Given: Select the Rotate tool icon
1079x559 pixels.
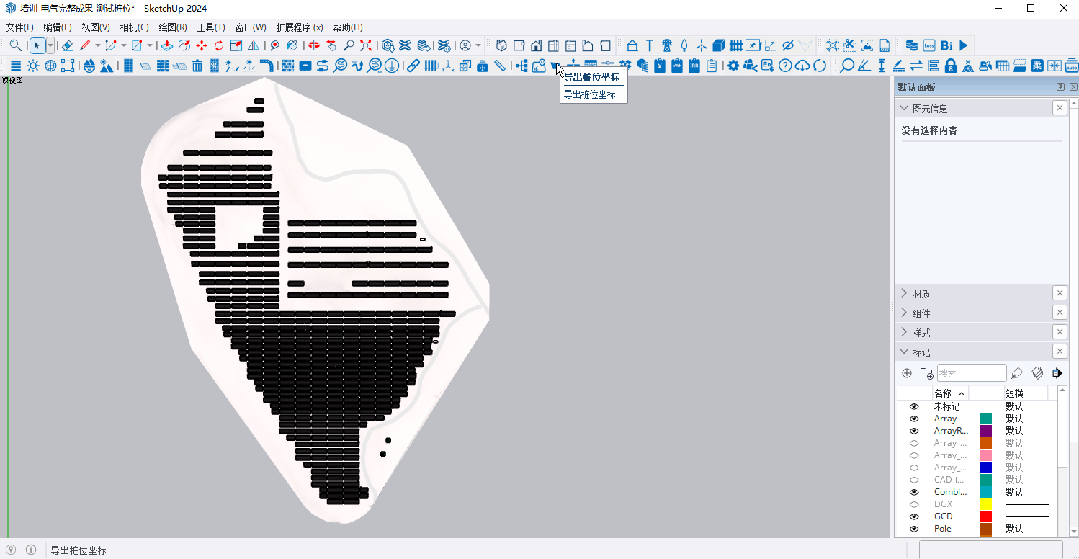Looking at the screenshot, I should coord(219,46).
